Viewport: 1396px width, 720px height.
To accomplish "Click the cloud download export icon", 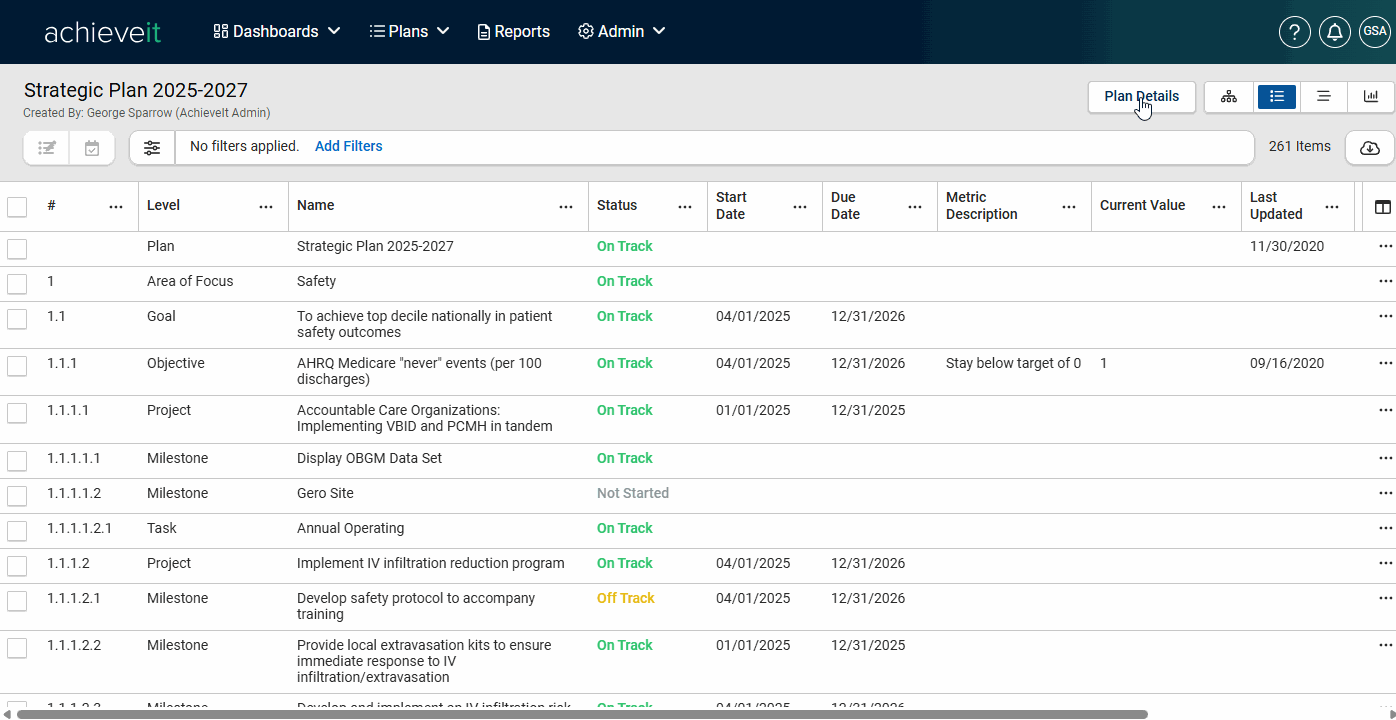I will tap(1370, 147).
